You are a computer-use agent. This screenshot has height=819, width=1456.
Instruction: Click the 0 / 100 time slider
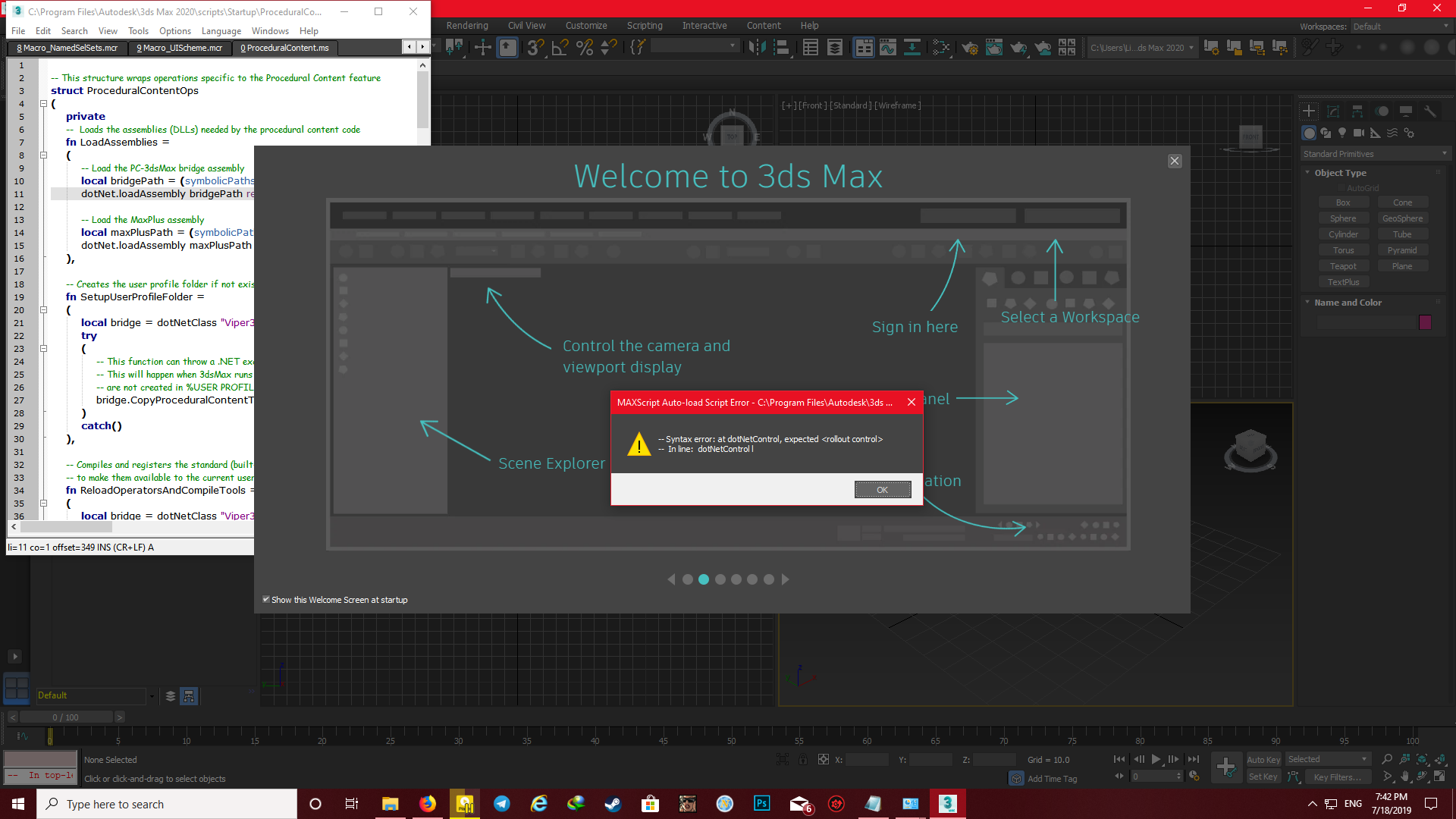click(x=66, y=717)
